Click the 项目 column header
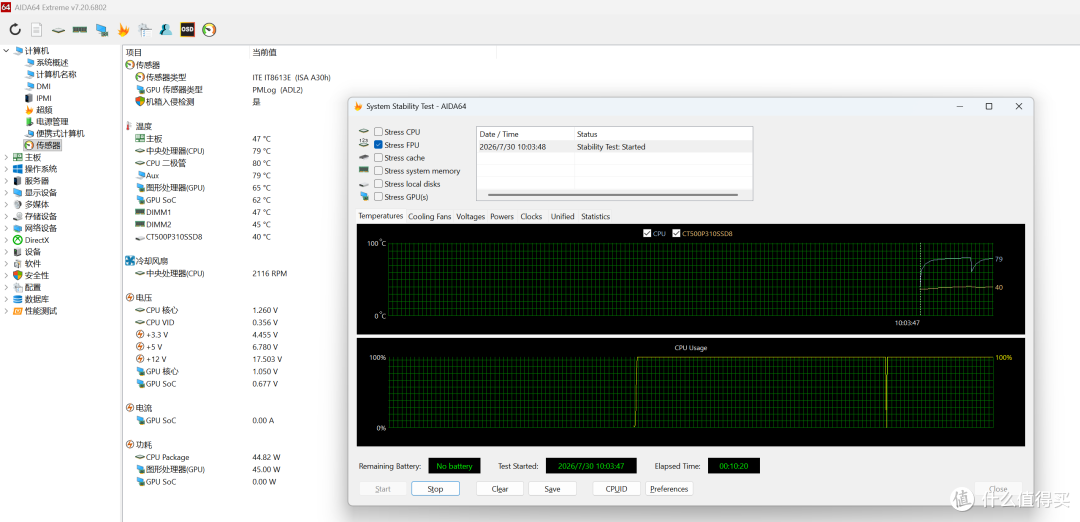Screen dimensions: 1080x522 (x=186, y=52)
